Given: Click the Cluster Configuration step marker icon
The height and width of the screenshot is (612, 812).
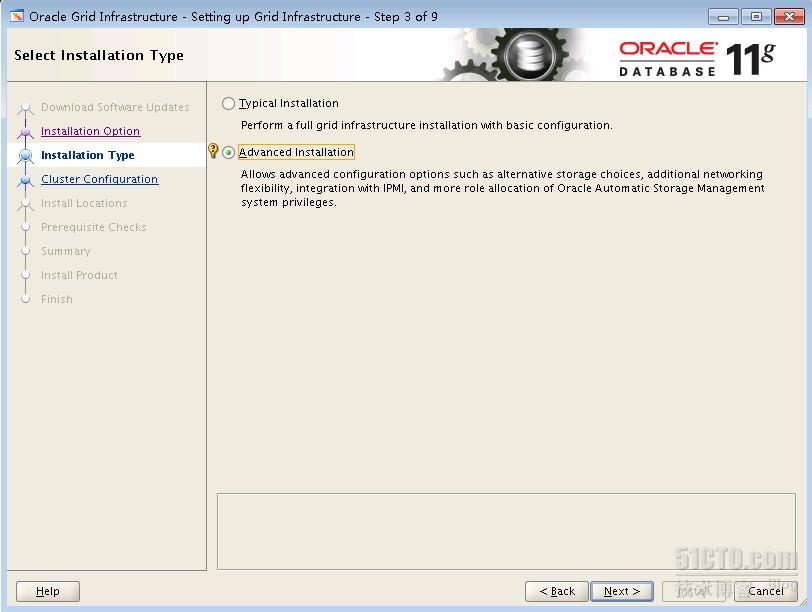Looking at the screenshot, I should click(x=25, y=180).
